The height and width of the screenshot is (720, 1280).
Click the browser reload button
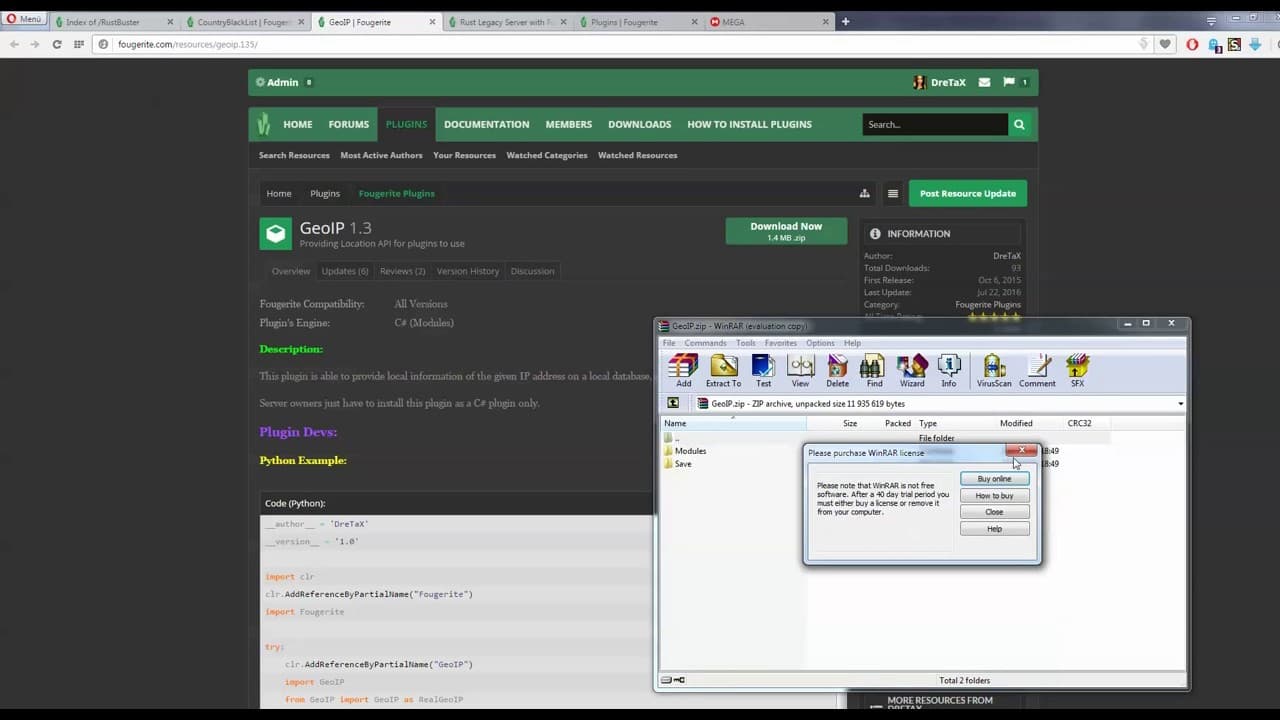57,44
